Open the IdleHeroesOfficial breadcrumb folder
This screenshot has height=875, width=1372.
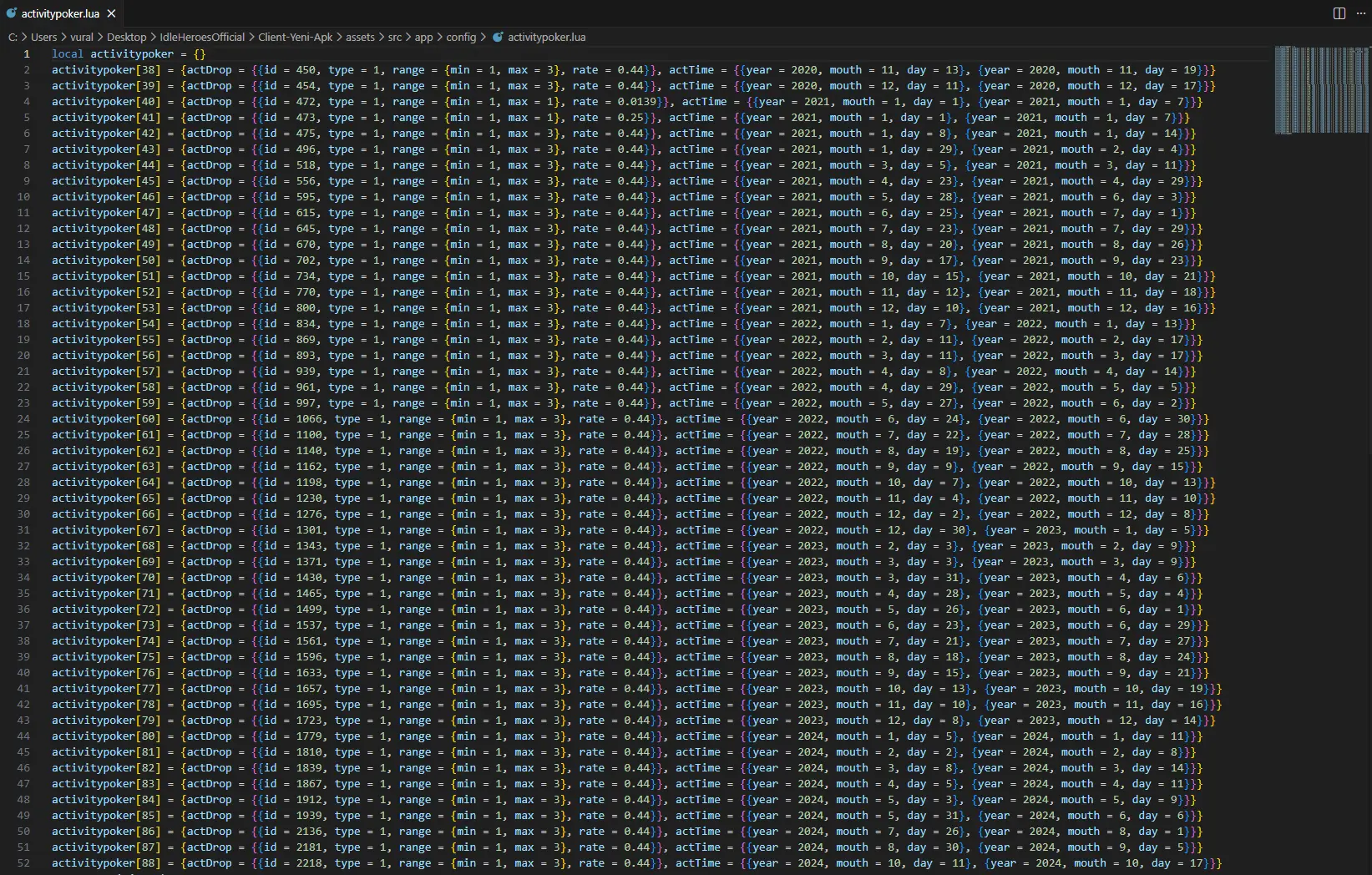click(x=202, y=37)
